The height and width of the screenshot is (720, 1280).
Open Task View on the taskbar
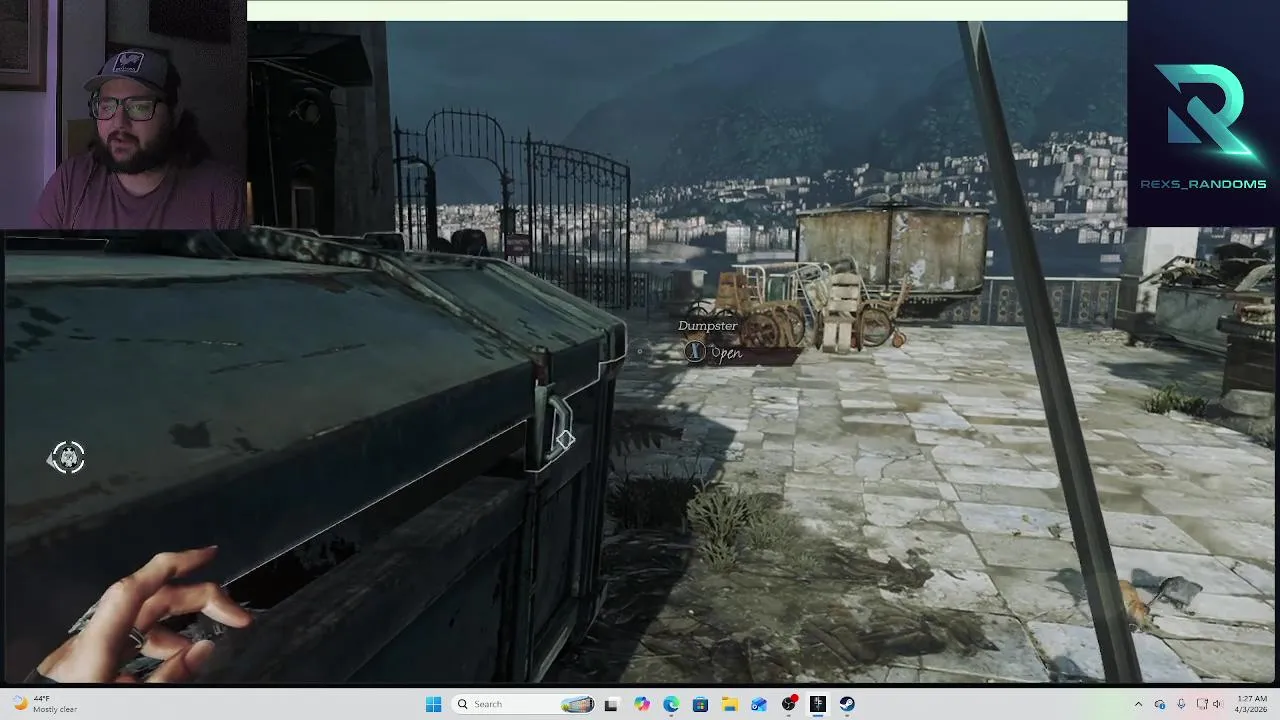[611, 704]
